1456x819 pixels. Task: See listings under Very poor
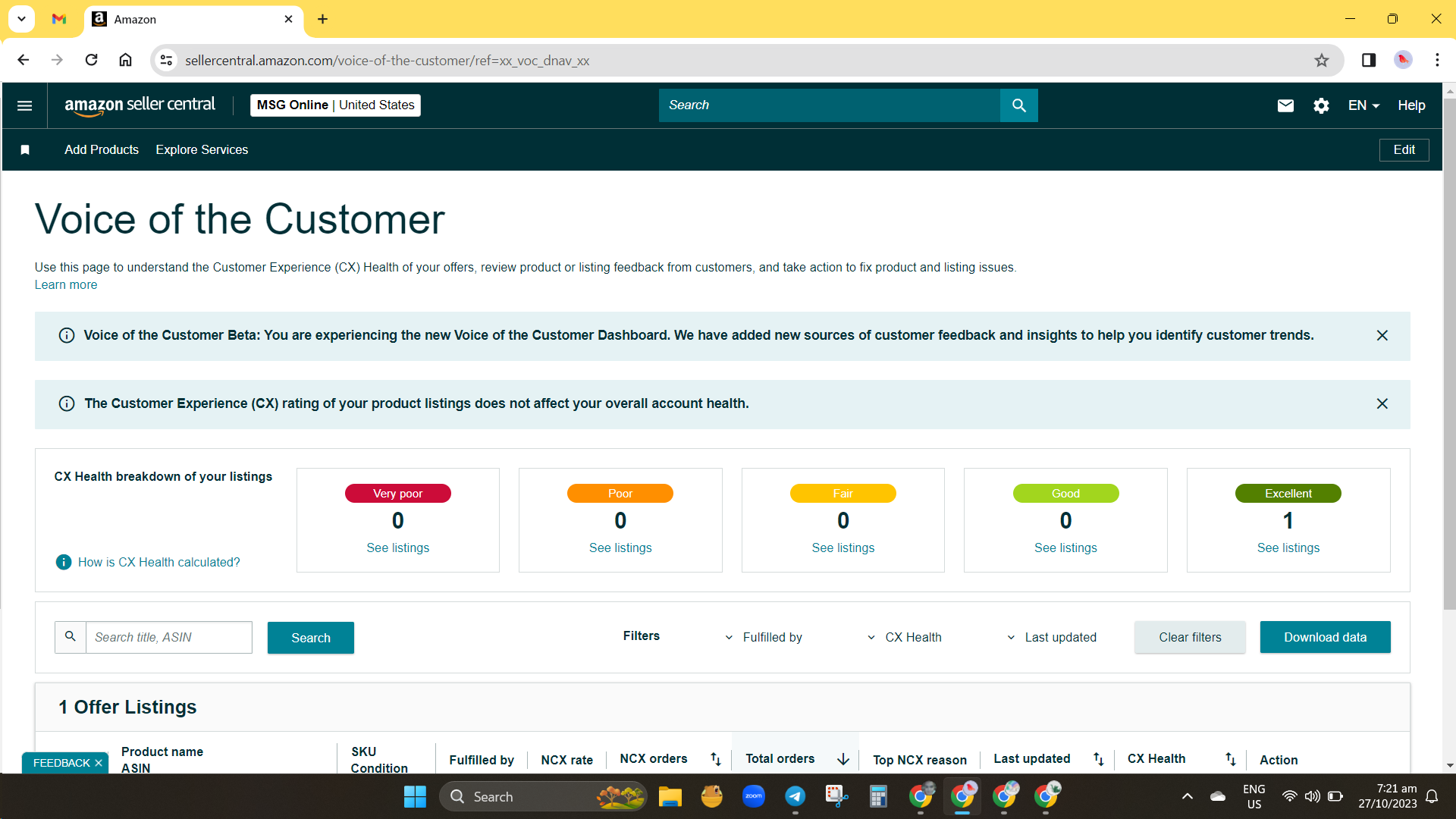pyautogui.click(x=397, y=548)
